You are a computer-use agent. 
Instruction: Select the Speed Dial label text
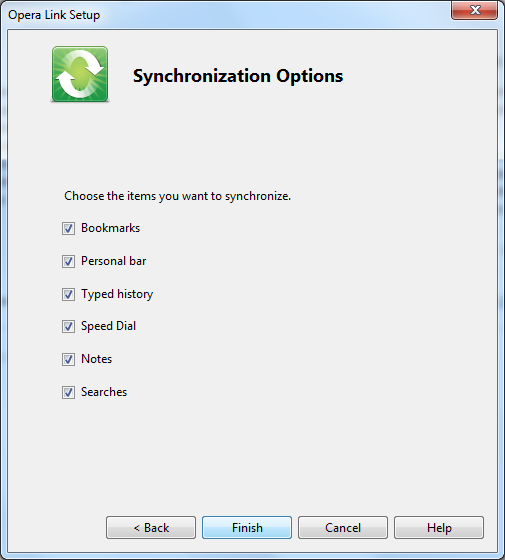109,326
